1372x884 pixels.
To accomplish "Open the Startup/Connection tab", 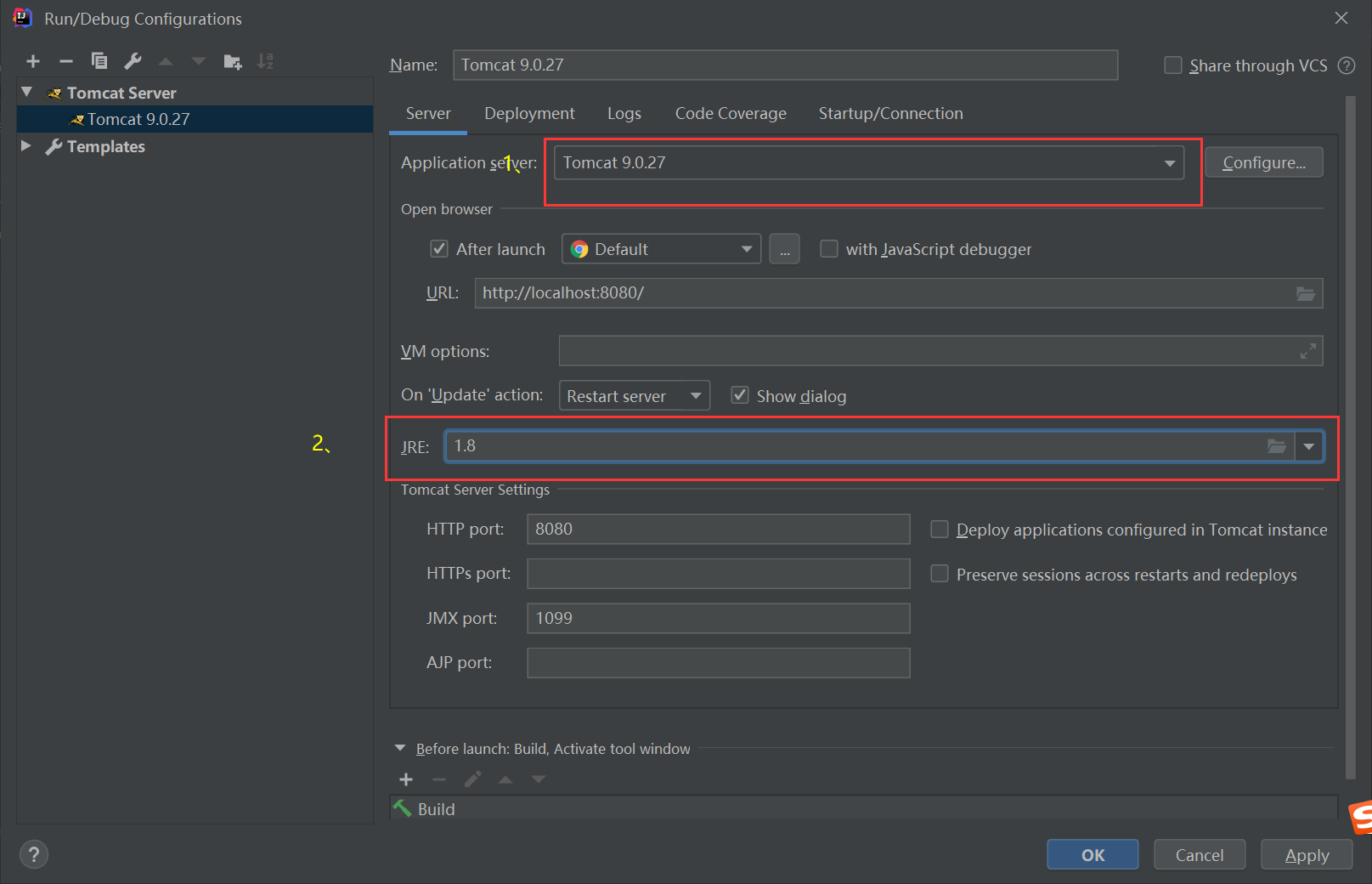I will click(x=890, y=113).
